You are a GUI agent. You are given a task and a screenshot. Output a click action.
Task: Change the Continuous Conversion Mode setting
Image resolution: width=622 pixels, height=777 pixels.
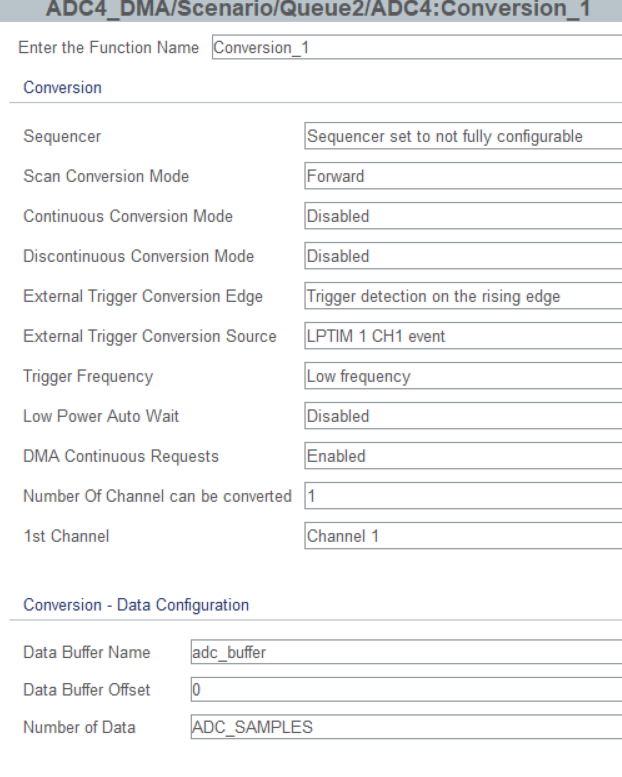[463, 216]
